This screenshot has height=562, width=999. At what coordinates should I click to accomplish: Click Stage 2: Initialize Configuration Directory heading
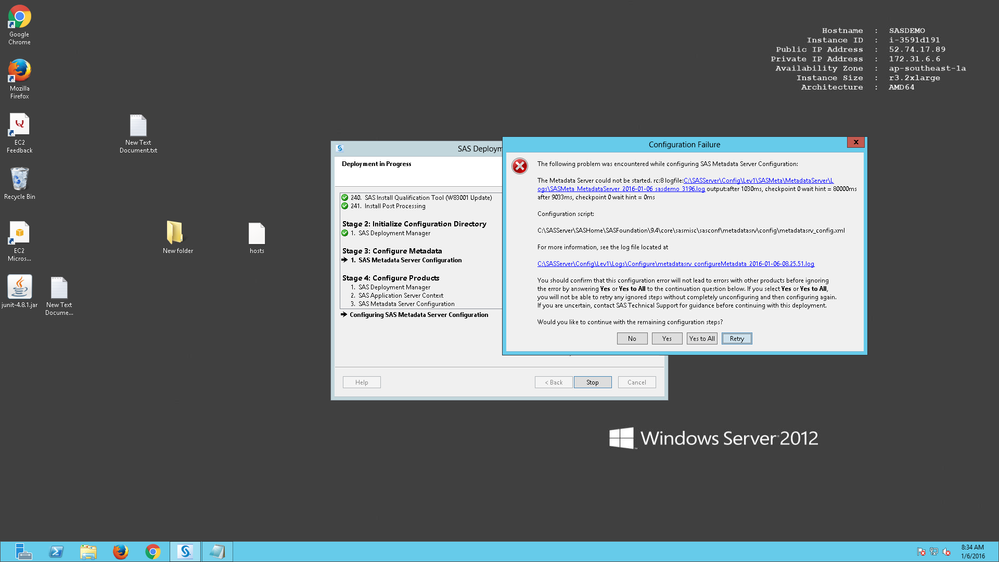(414, 224)
